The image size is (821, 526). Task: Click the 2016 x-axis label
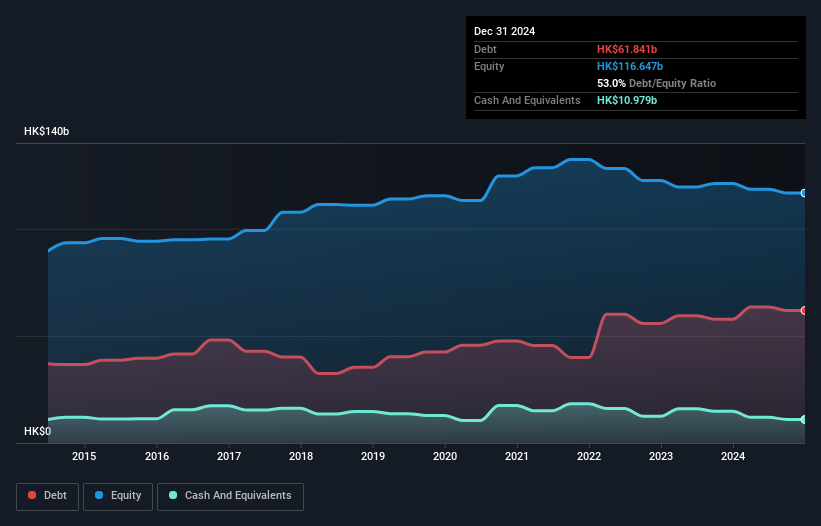157,456
